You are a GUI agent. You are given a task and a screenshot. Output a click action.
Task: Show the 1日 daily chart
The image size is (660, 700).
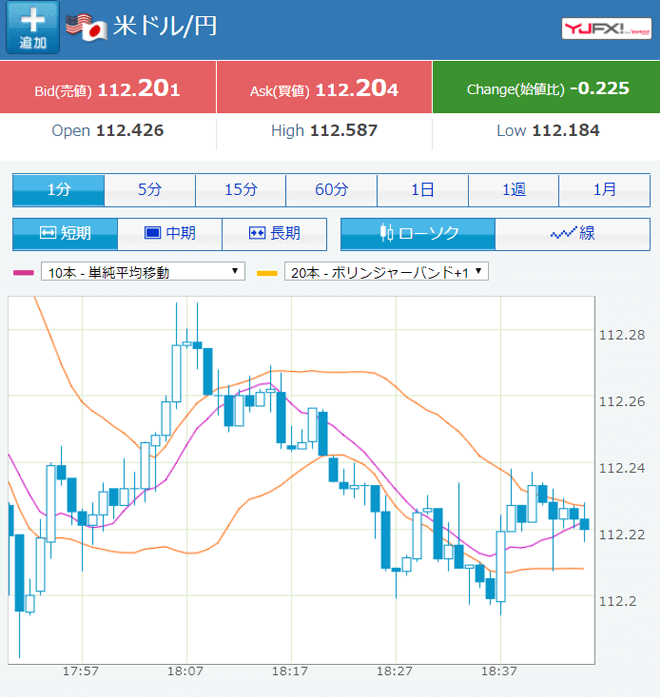point(422,190)
